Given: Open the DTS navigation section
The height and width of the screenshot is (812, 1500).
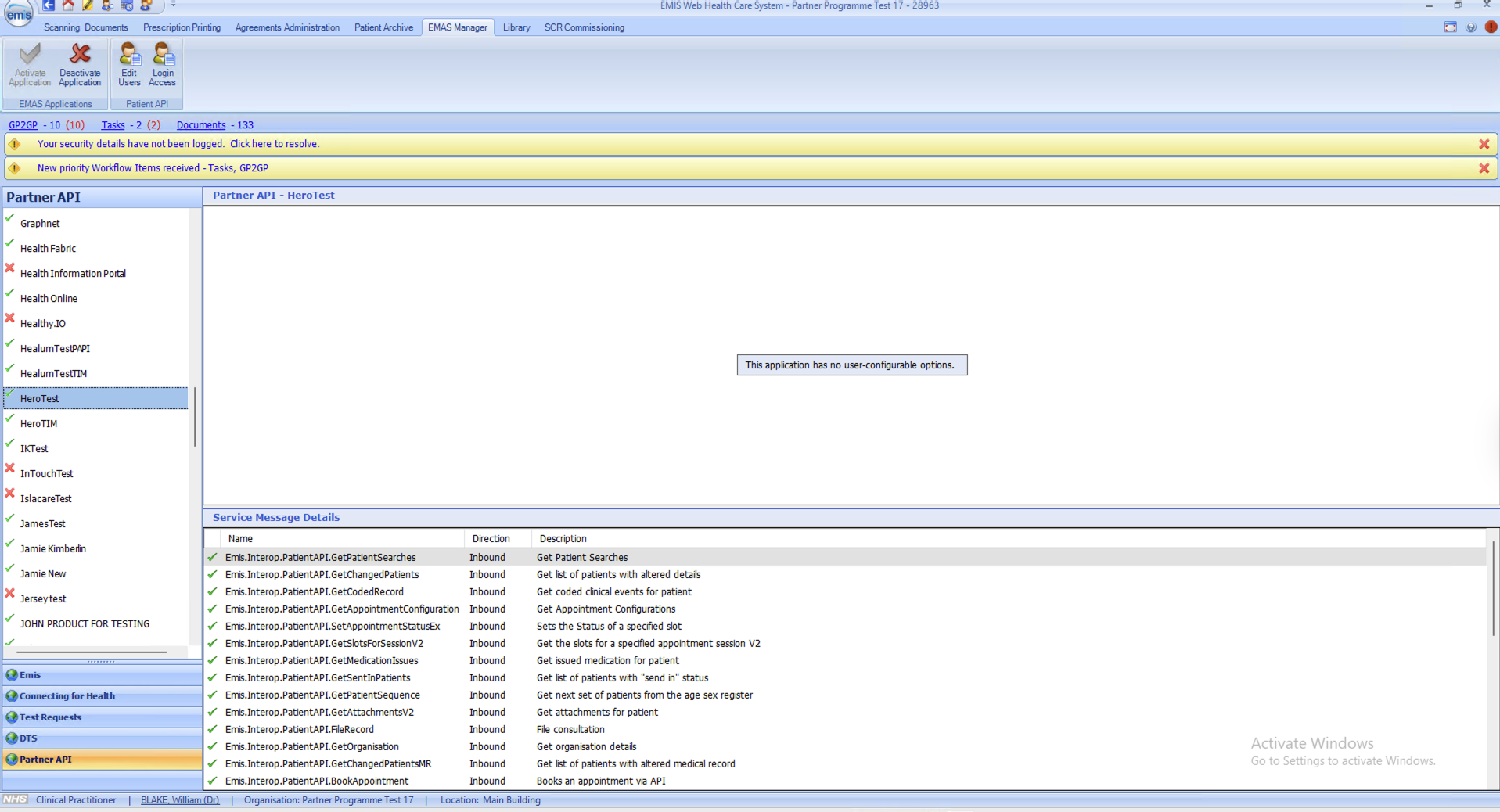Looking at the screenshot, I should [x=28, y=738].
